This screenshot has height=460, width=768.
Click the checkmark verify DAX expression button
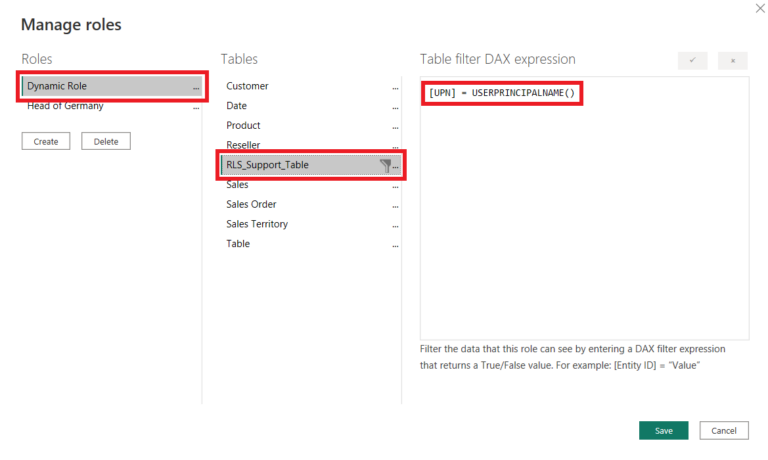coord(692,61)
